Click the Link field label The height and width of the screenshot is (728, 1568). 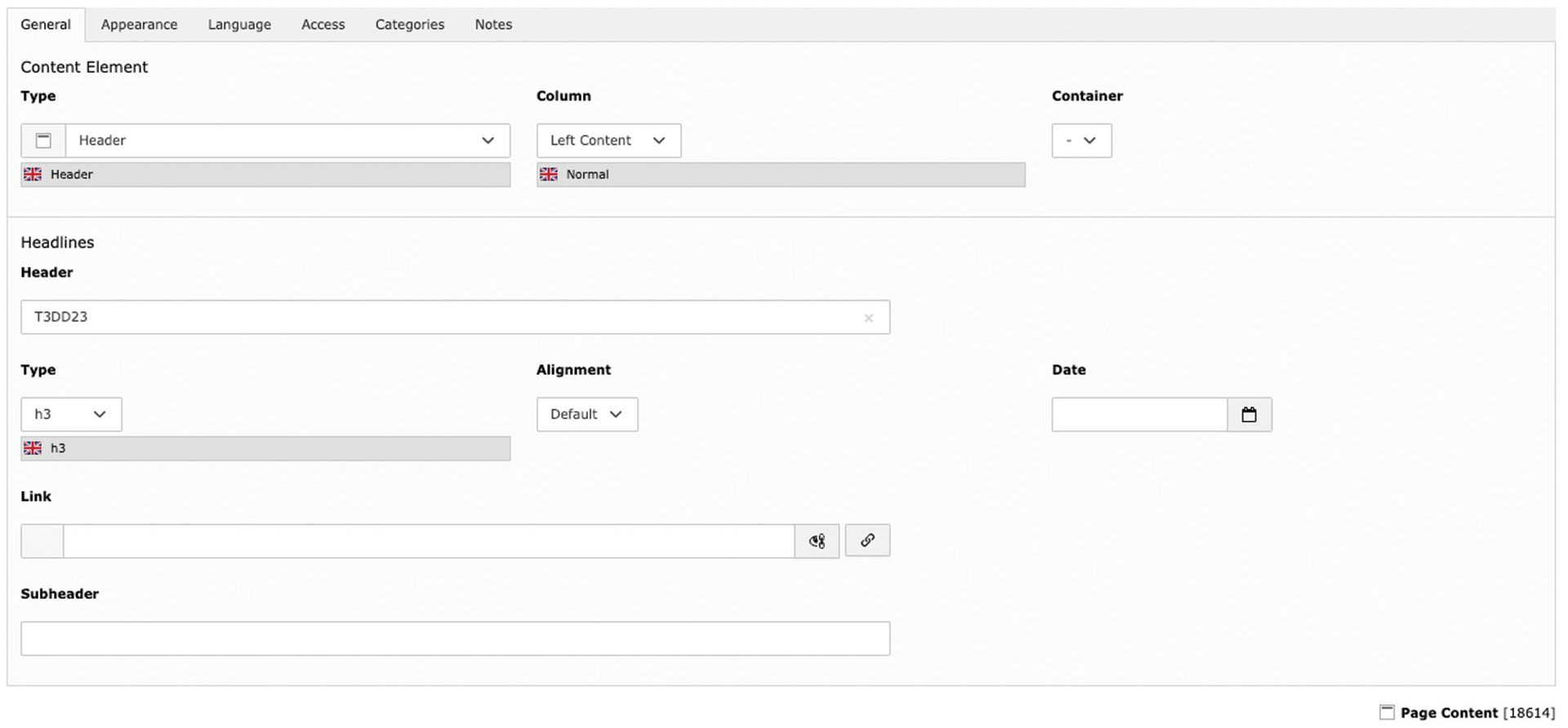(36, 496)
